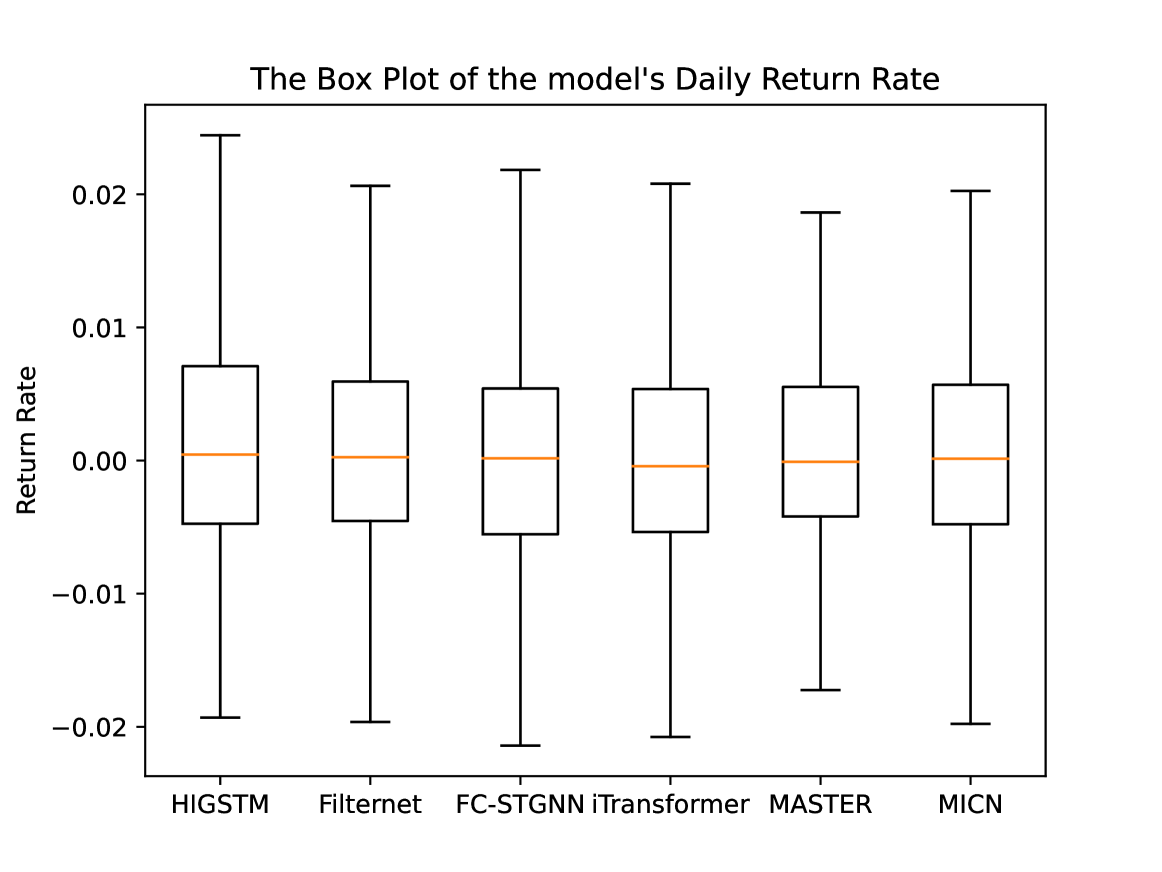Click the HIGSTM x-axis label
The height and width of the screenshot is (872, 1162).
click(x=220, y=804)
